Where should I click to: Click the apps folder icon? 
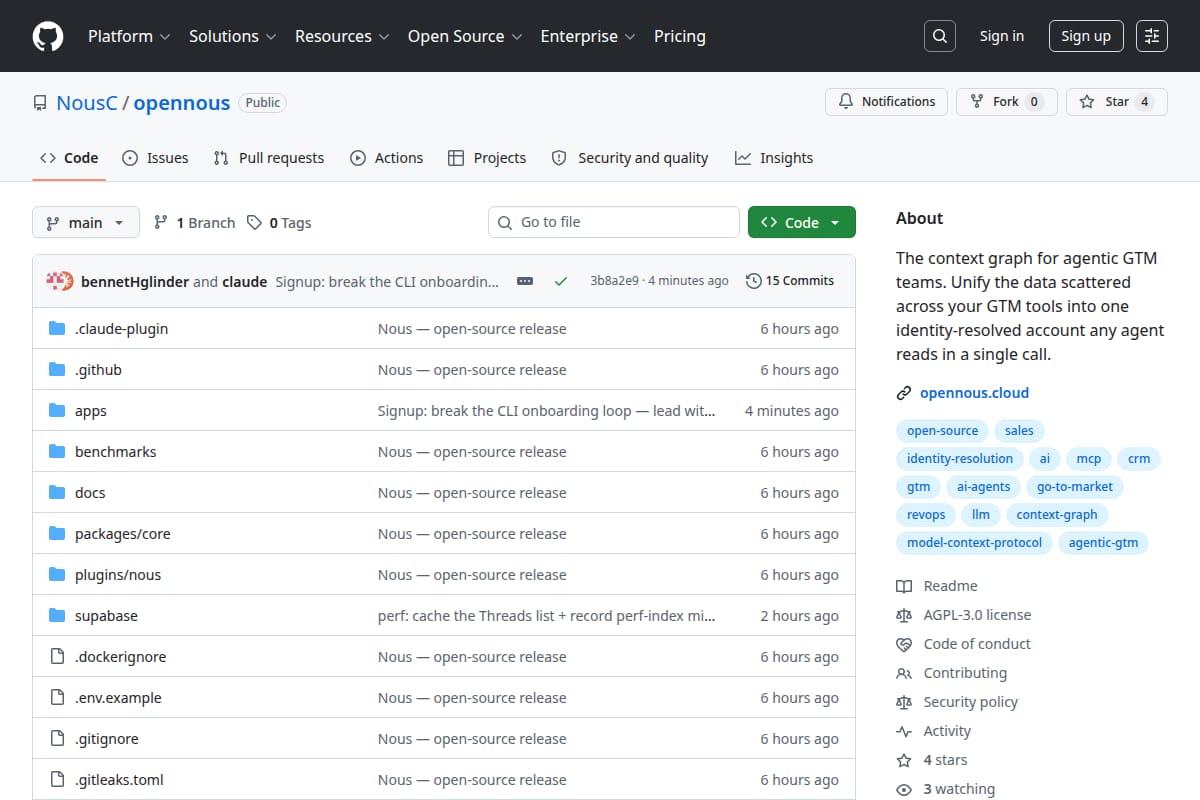pos(57,411)
